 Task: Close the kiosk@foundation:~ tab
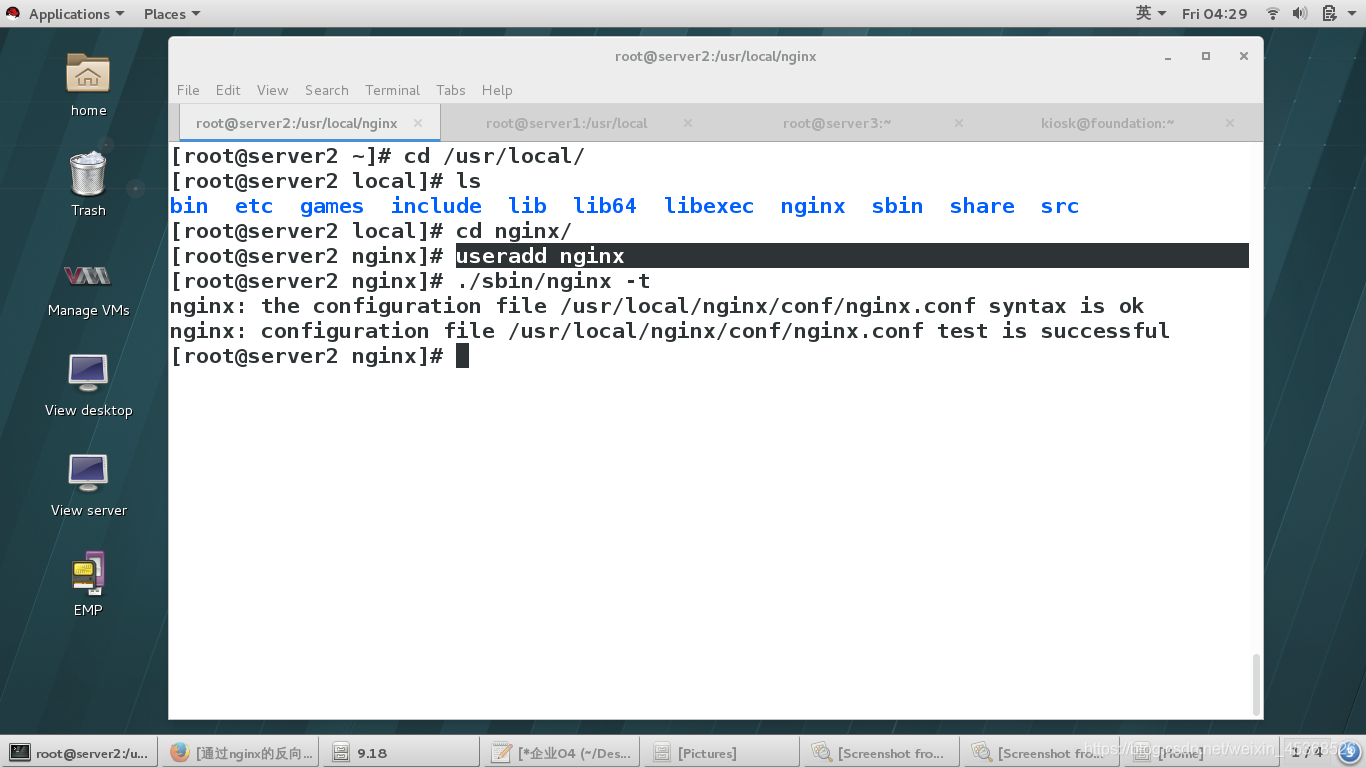(x=1230, y=123)
